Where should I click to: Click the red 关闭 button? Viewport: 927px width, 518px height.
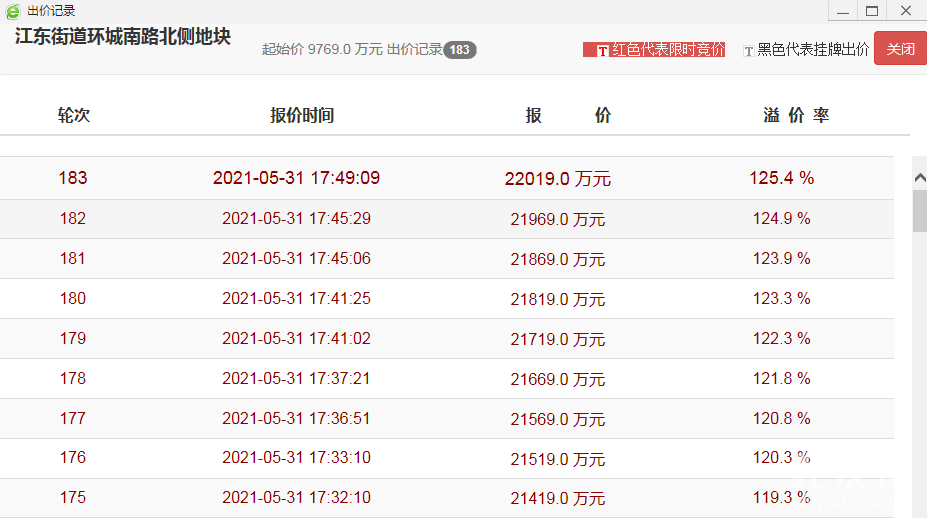tap(900, 49)
